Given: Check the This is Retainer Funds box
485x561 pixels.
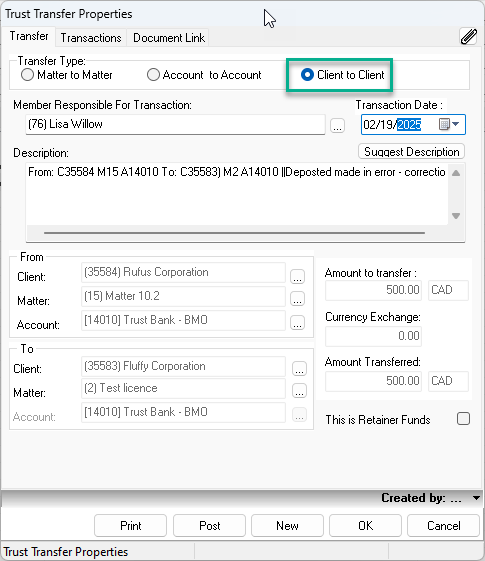Looking at the screenshot, I should pos(463,419).
